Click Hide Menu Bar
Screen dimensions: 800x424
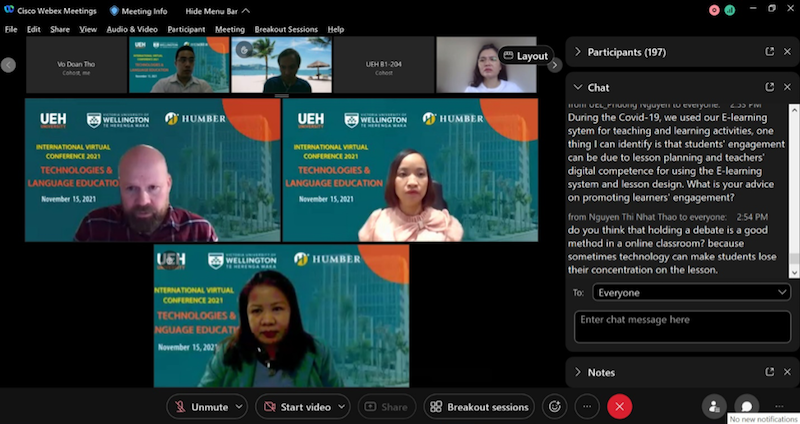[x=217, y=11]
